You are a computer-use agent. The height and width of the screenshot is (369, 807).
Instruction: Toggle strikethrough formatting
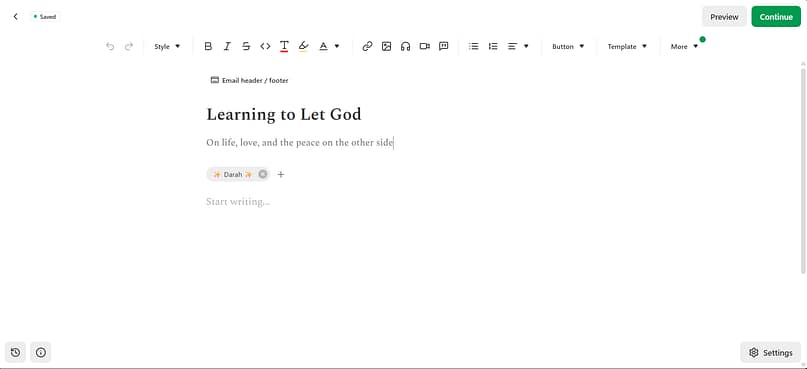click(x=246, y=46)
